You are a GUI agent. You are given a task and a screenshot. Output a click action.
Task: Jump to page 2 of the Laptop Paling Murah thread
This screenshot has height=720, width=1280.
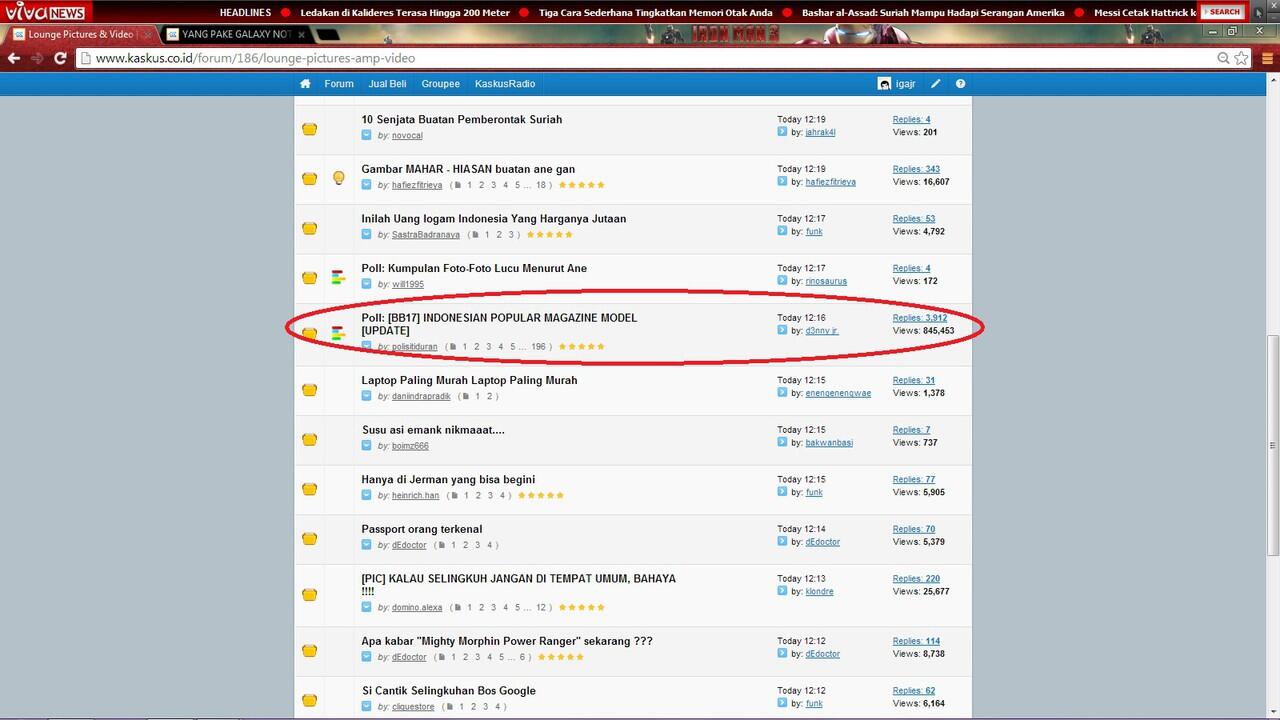pos(490,397)
